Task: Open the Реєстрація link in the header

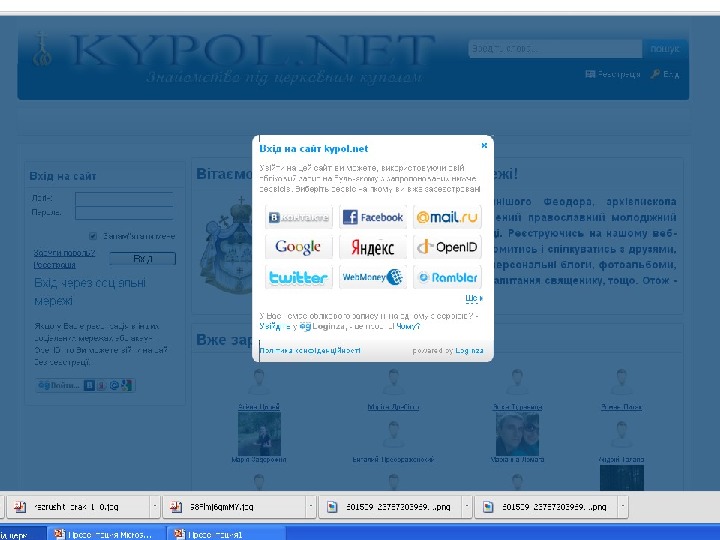Action: [613, 74]
